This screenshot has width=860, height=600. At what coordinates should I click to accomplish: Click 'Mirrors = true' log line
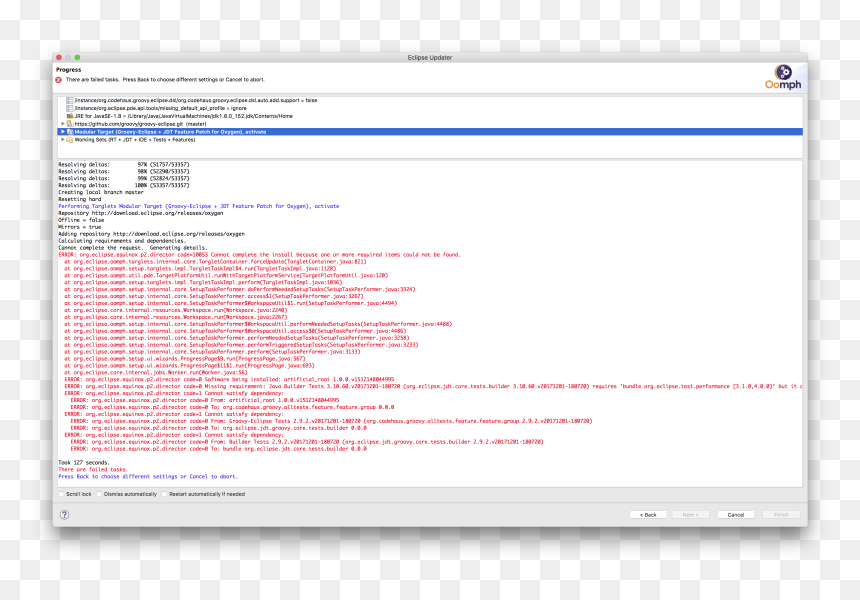[80, 227]
